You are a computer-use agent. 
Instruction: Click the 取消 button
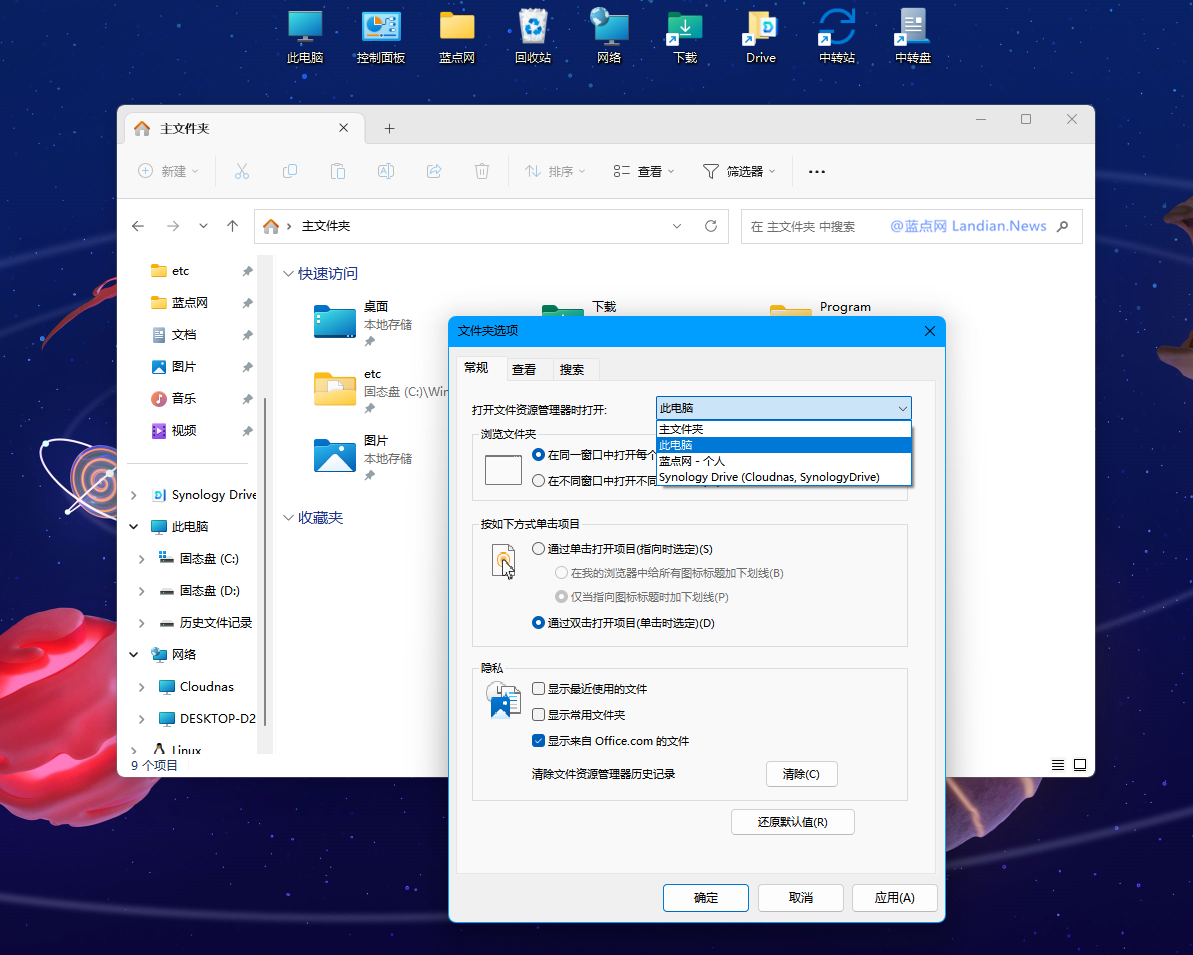pyautogui.click(x=800, y=898)
